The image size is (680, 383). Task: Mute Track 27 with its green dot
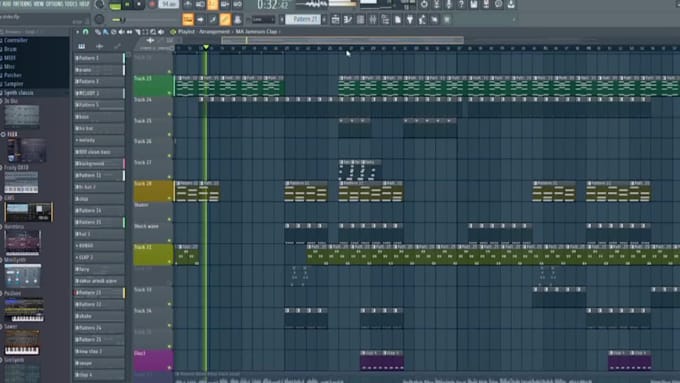pos(170,177)
